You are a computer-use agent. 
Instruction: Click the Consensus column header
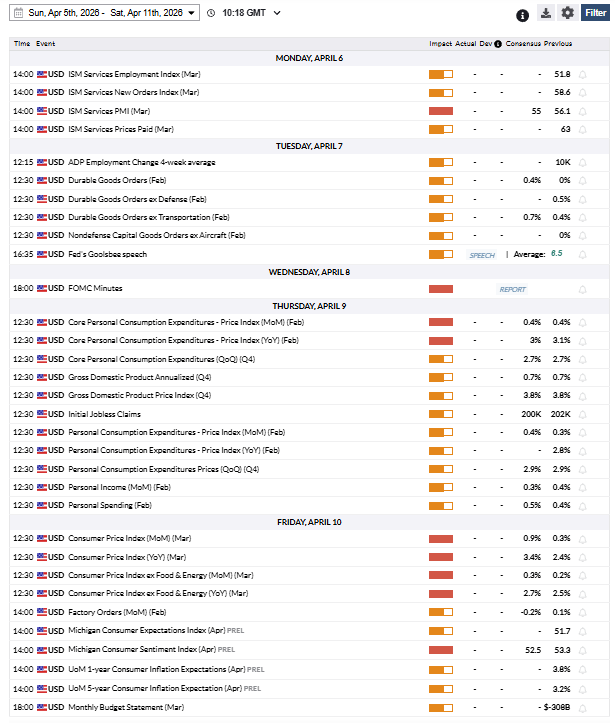(x=523, y=44)
